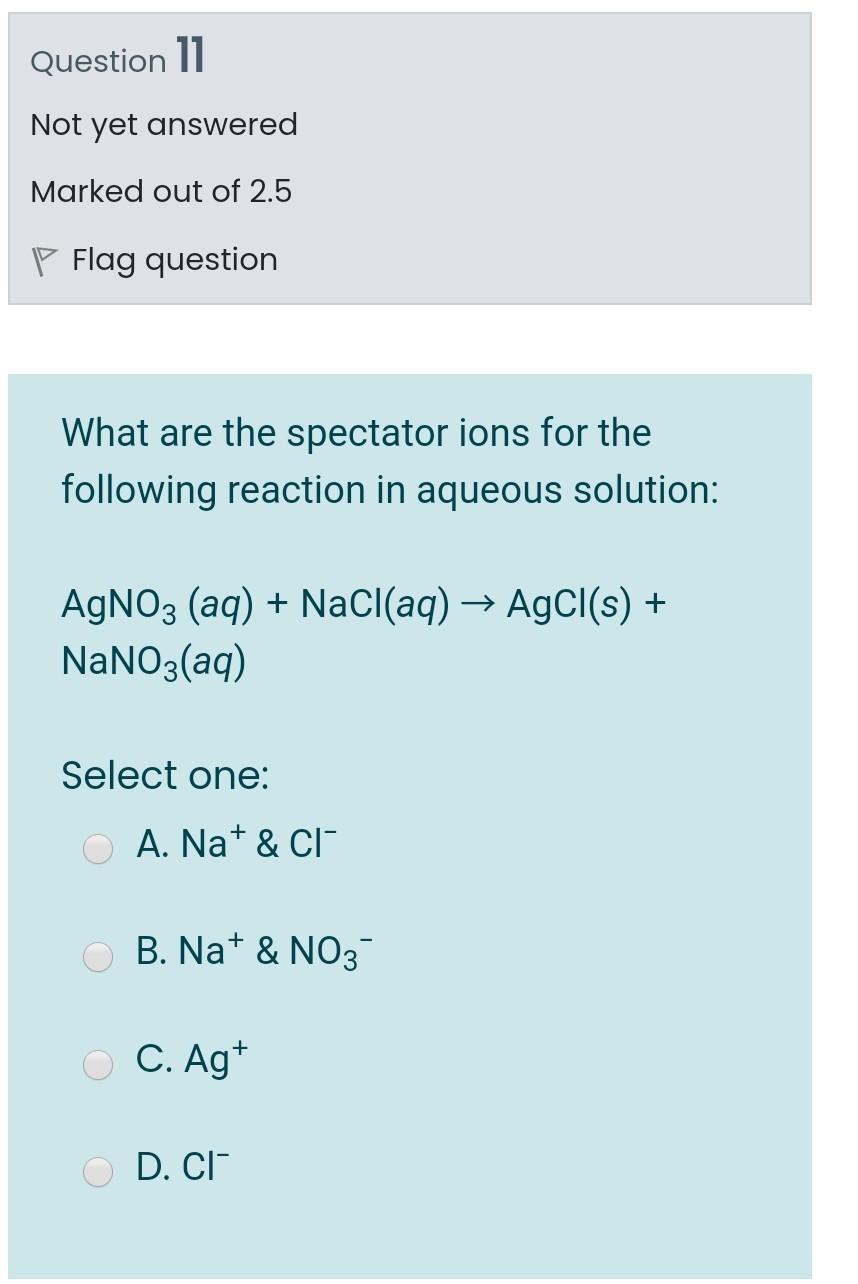Click the Select one: prompt text
The height and width of the screenshot is (1284, 858).
[x=165, y=775]
